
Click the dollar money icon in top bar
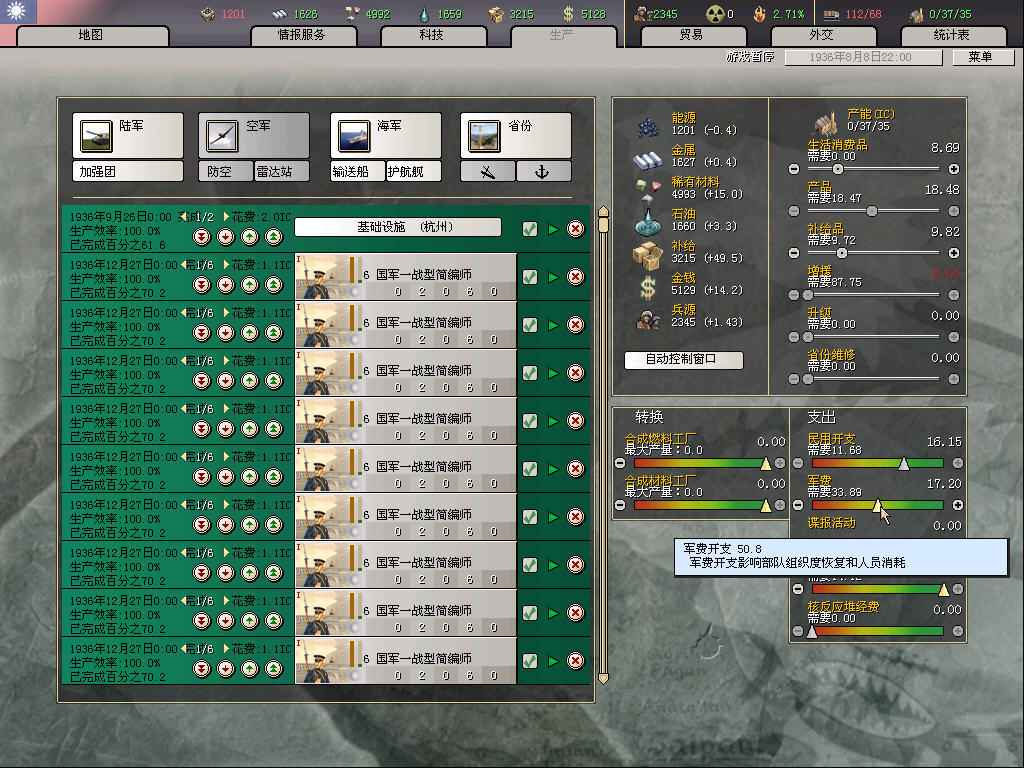pyautogui.click(x=568, y=14)
